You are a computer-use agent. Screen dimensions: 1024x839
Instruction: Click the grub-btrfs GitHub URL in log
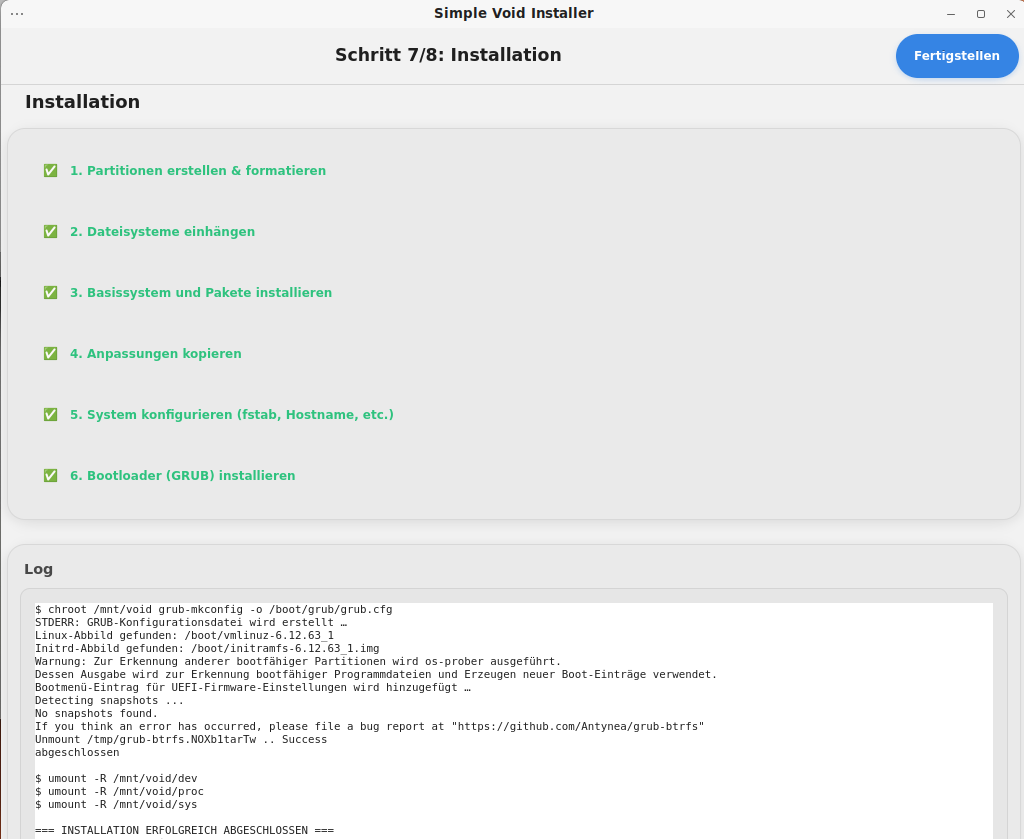(x=580, y=727)
